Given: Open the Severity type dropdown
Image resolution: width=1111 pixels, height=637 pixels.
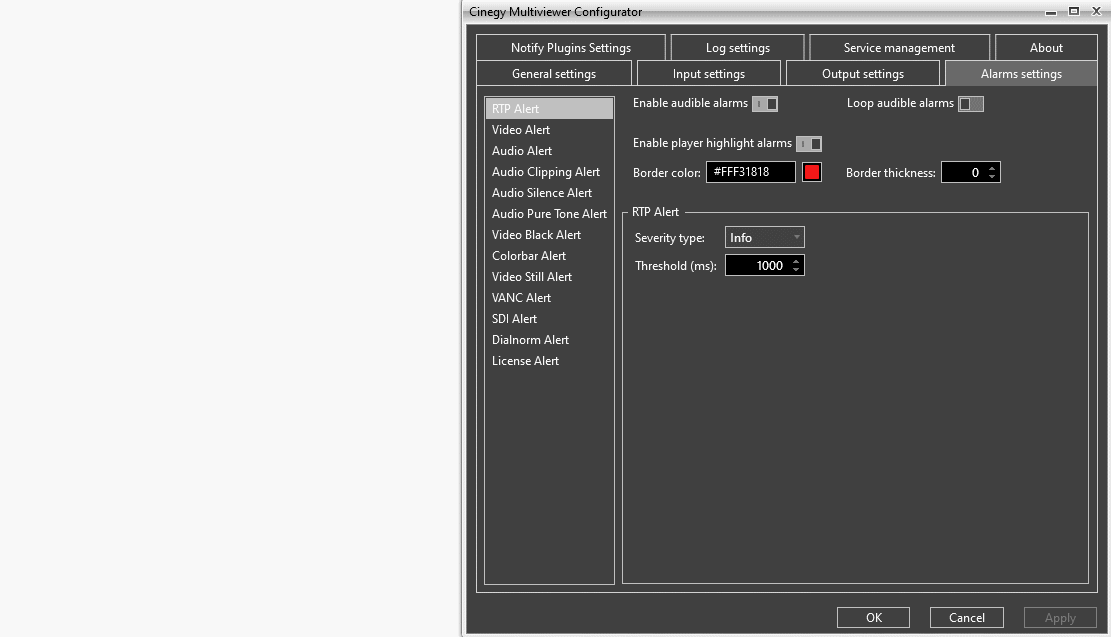Looking at the screenshot, I should tap(765, 237).
